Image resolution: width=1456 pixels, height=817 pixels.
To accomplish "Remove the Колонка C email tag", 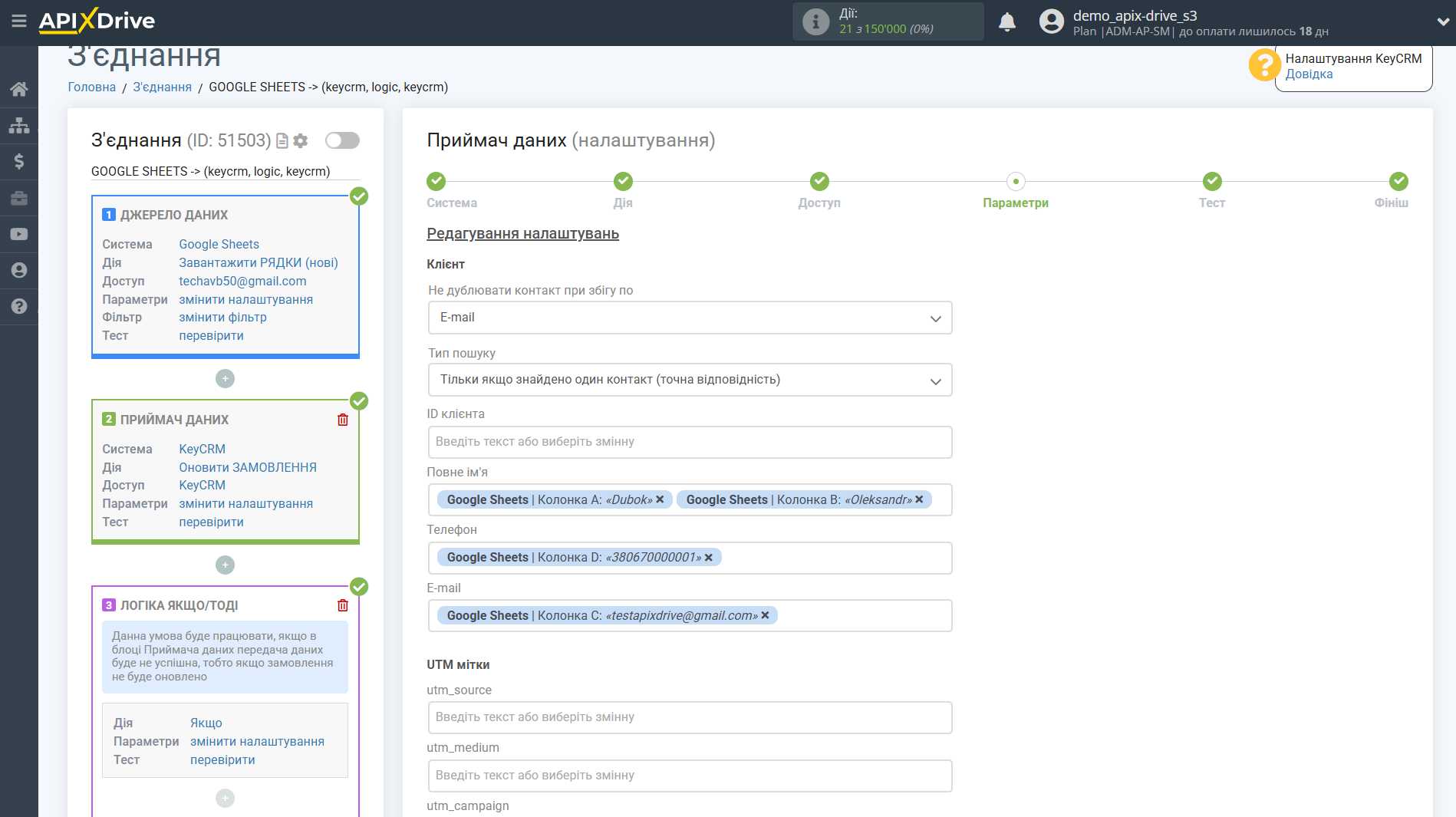I will click(765, 615).
